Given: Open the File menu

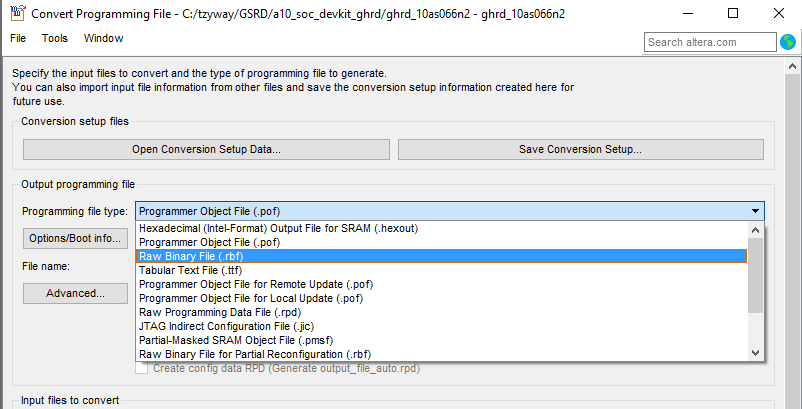Looking at the screenshot, I should pyautogui.click(x=18, y=38).
